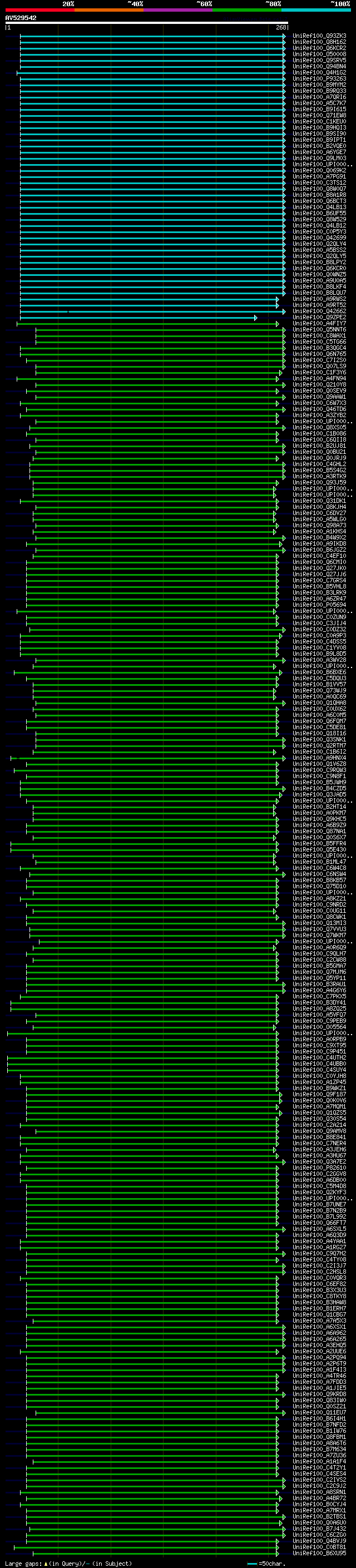Select hit label UniRef100_A3RTK9

click(x=319, y=477)
